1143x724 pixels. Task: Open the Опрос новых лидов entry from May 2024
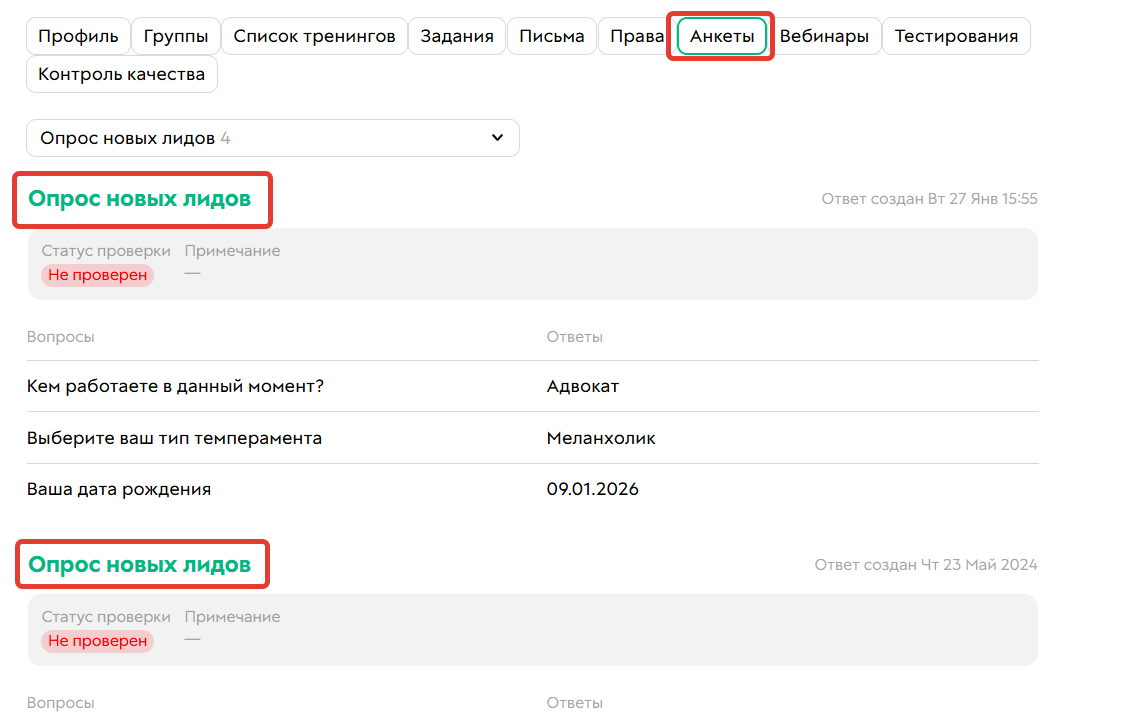[142, 564]
